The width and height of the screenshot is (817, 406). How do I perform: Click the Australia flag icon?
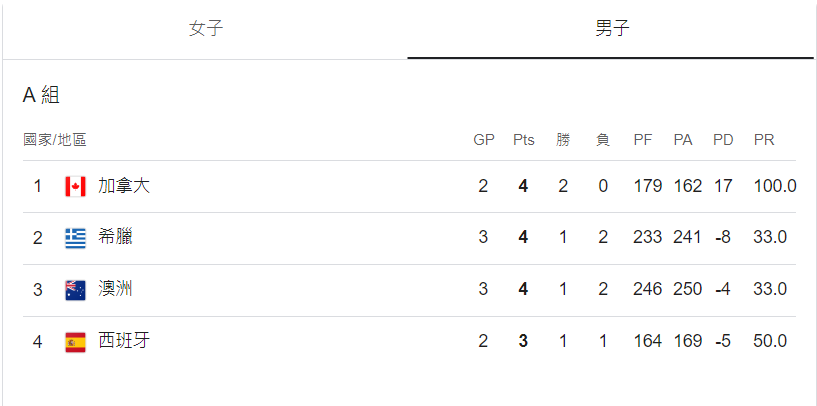point(76,290)
